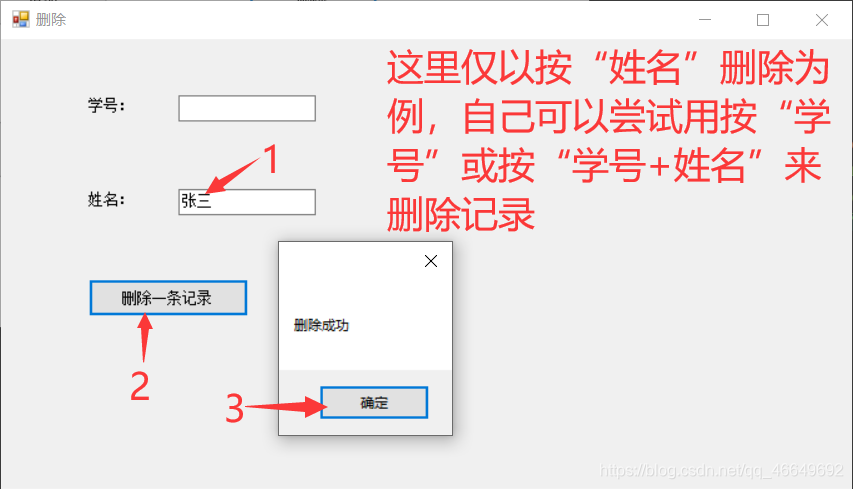Screen dimensions: 853x489
Task: Click the 姓名: label
Action: point(107,199)
